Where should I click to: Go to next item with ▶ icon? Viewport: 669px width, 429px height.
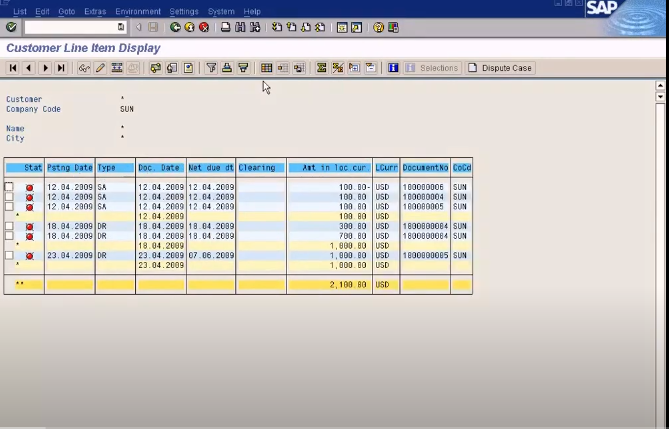click(45, 68)
